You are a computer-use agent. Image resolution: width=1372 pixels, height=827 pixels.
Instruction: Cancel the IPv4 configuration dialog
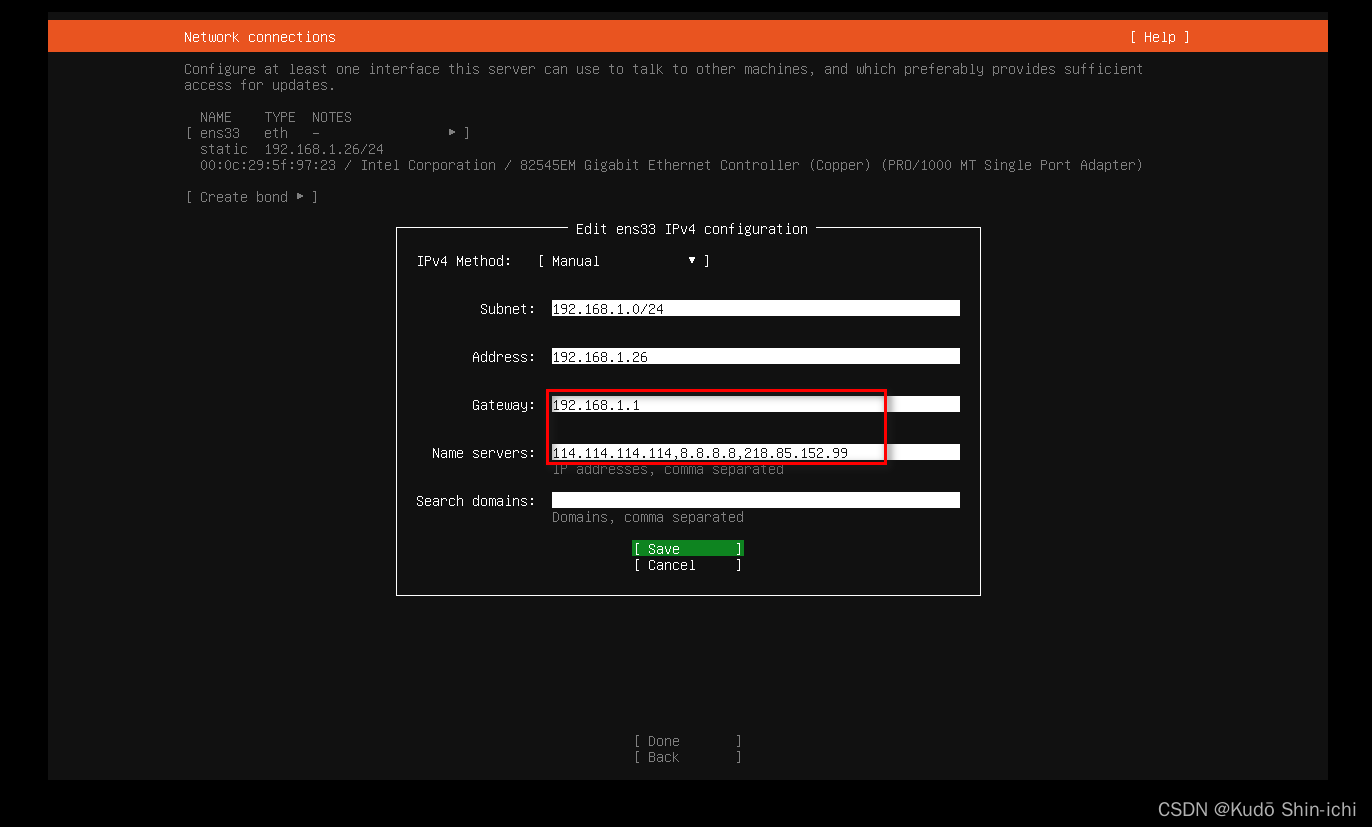(x=687, y=565)
